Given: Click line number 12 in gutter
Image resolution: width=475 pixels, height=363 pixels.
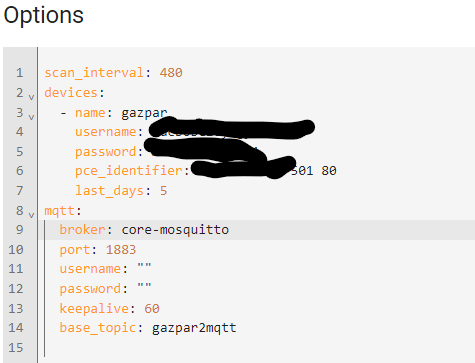Looking at the screenshot, I should [16, 288].
